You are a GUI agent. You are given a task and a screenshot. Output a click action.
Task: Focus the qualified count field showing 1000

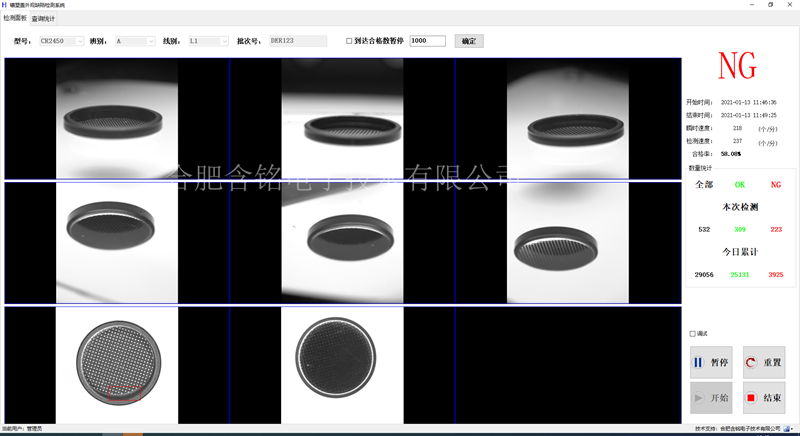coord(427,41)
